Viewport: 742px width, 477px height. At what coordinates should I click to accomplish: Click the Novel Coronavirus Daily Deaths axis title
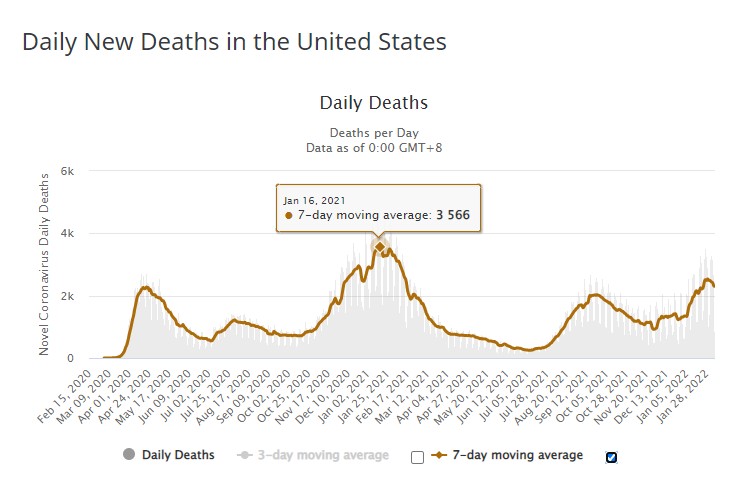[x=45, y=264]
